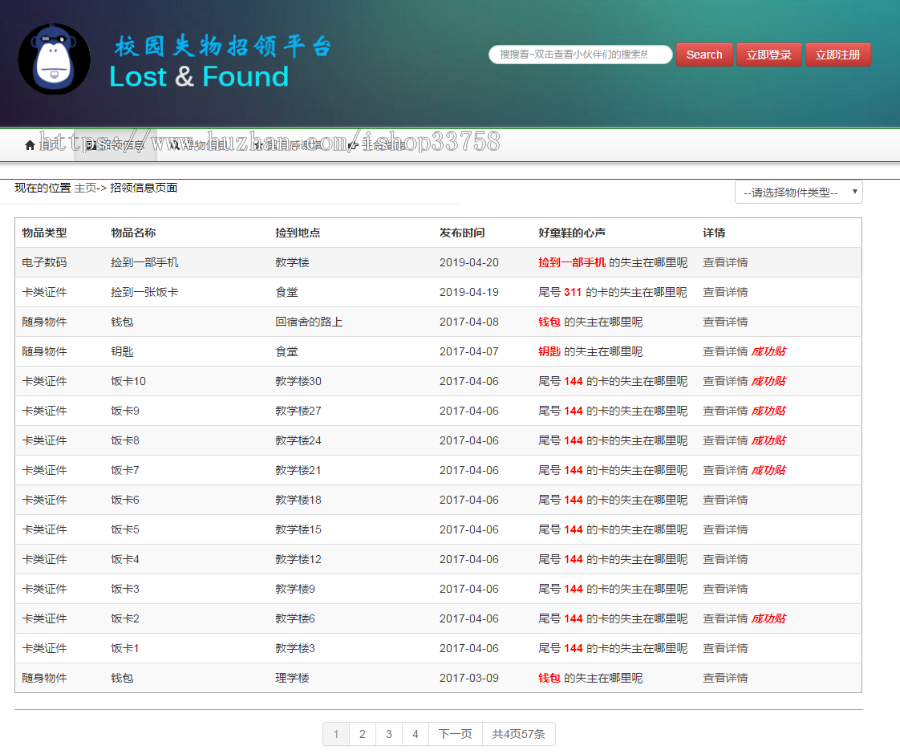Click the 立即注册 button

[838, 55]
